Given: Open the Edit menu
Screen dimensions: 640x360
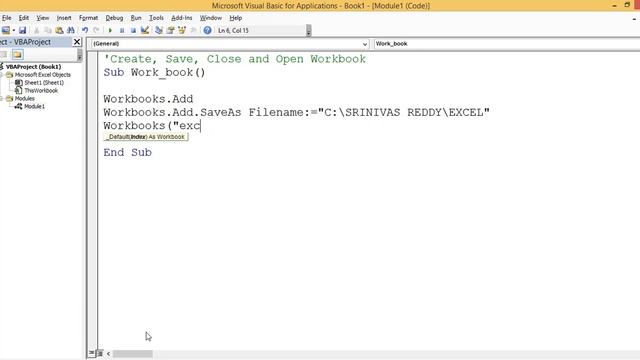Looking at the screenshot, I should click(24, 18).
